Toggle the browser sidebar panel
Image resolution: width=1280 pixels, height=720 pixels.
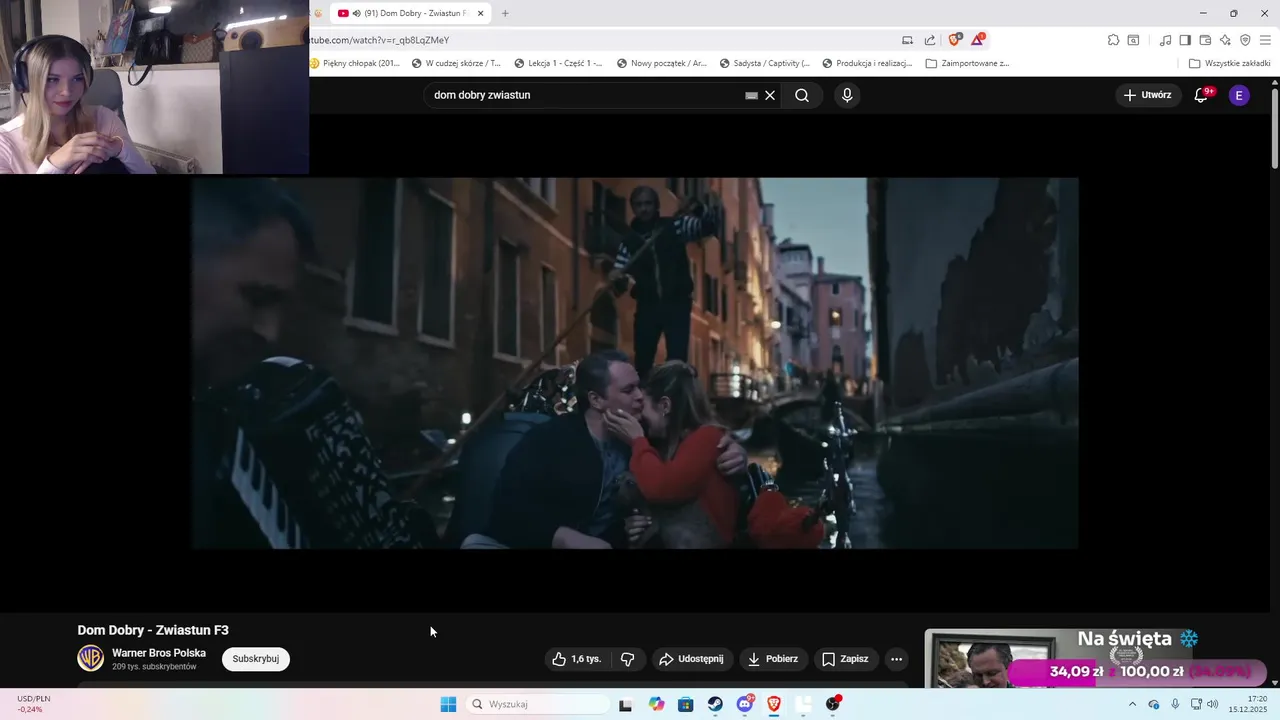pyautogui.click(x=1185, y=40)
